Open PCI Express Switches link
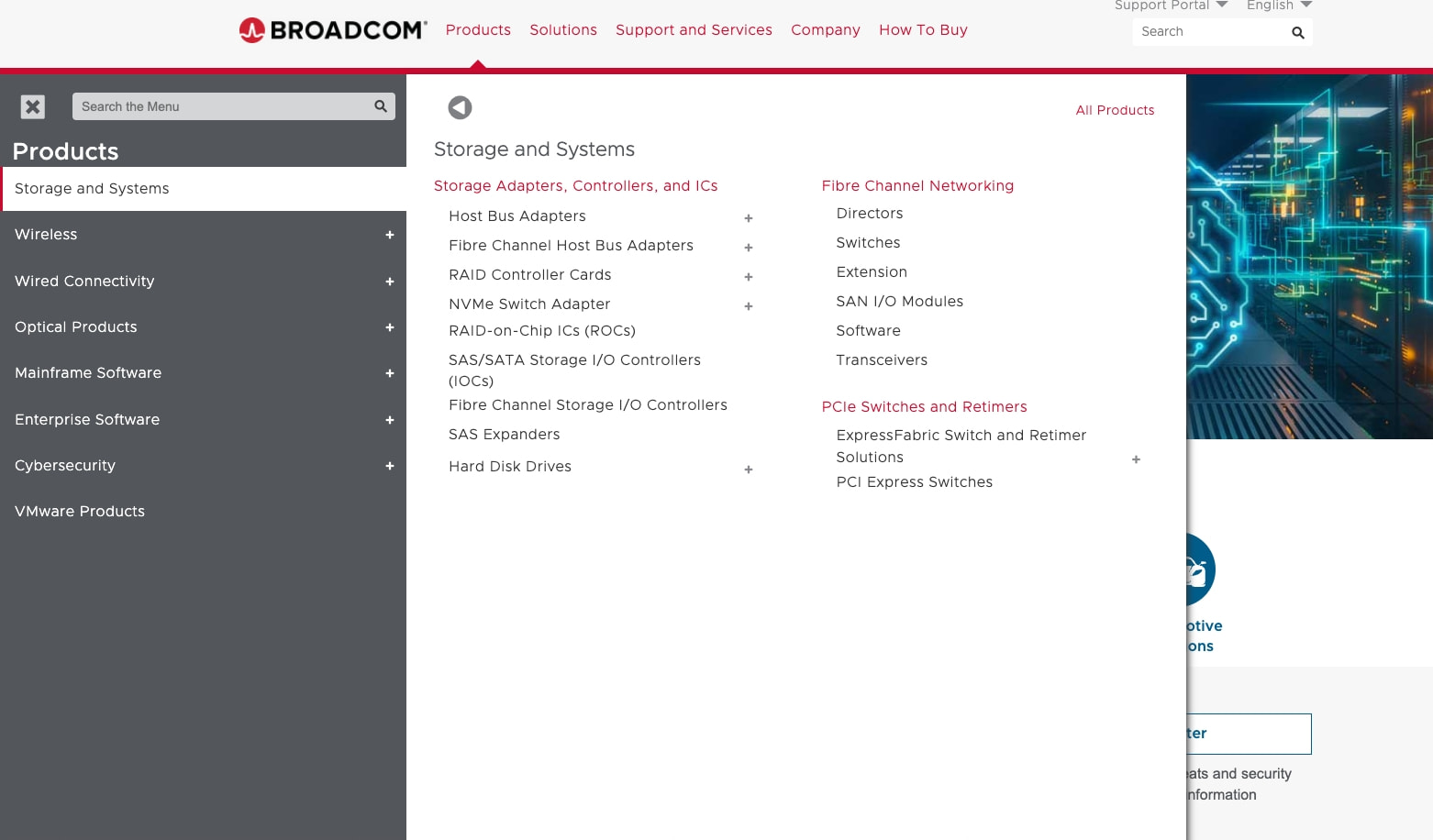This screenshot has width=1433, height=840. tap(915, 482)
